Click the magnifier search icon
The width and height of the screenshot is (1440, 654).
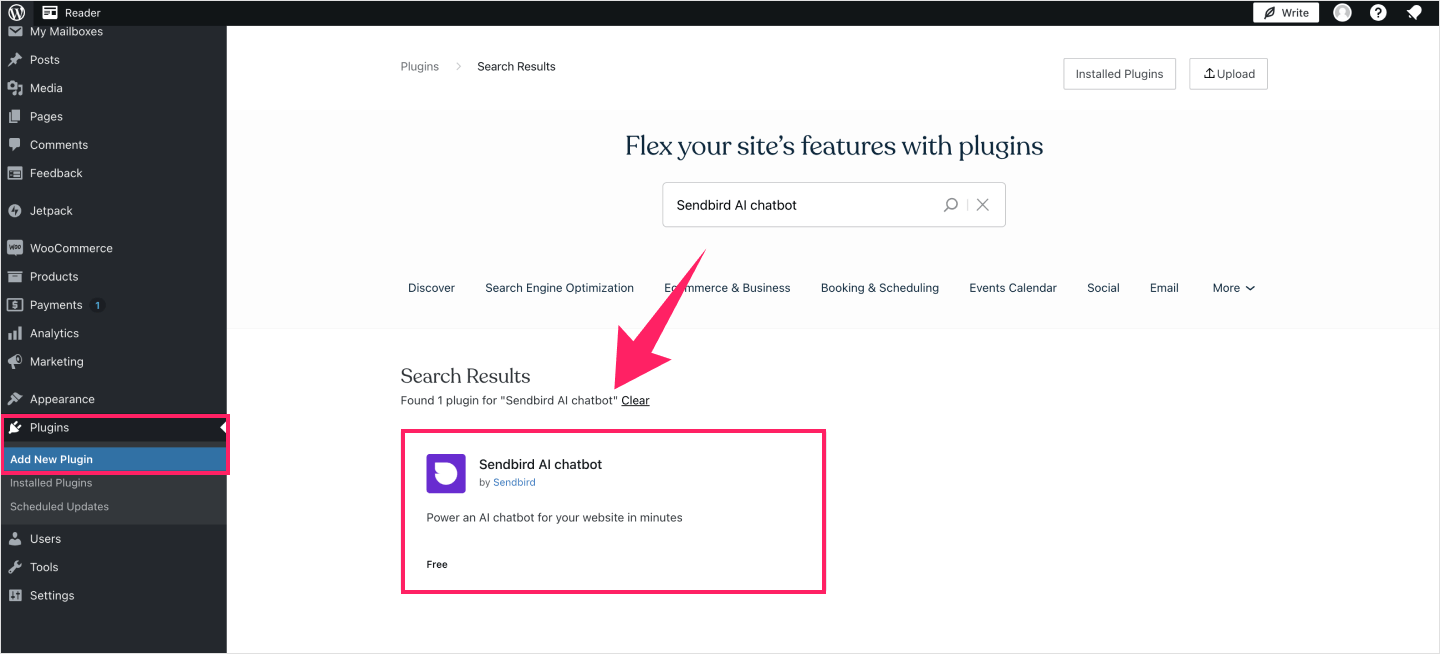click(x=951, y=204)
